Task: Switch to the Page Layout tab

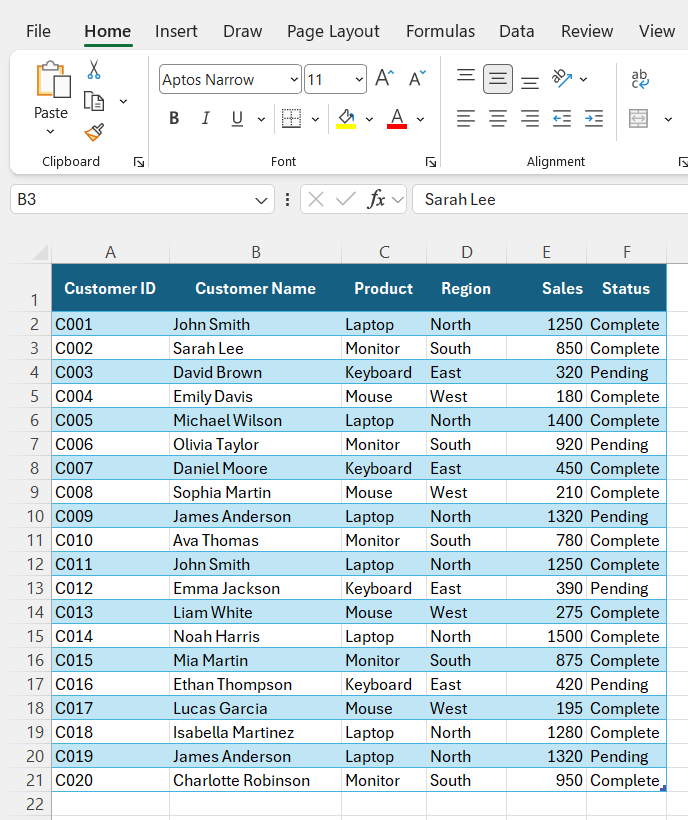Action: pos(333,31)
